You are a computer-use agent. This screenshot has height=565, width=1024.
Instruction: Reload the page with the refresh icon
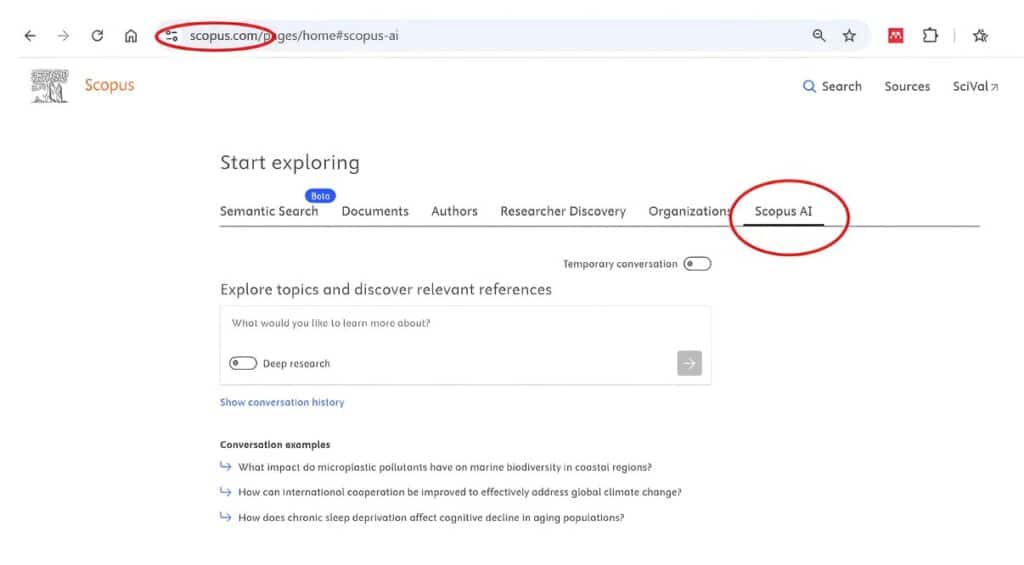pos(97,35)
